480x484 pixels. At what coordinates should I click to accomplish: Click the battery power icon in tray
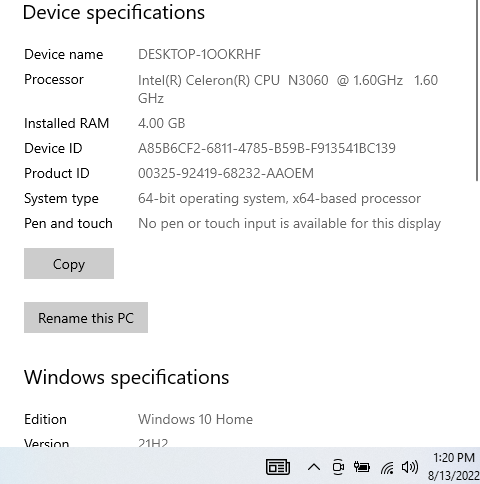pyautogui.click(x=362, y=467)
